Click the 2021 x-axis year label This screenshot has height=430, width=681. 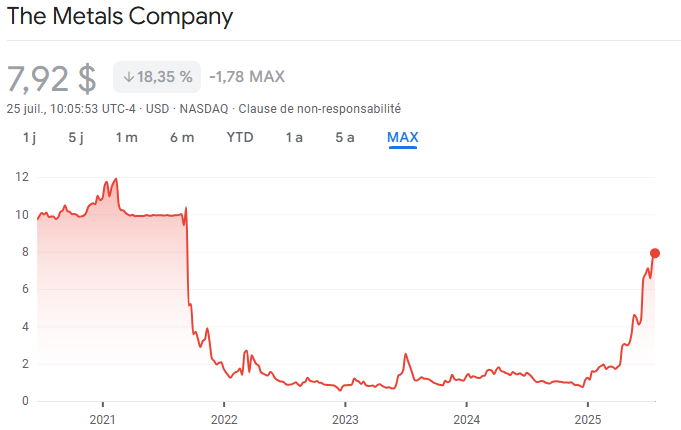pyautogui.click(x=103, y=419)
